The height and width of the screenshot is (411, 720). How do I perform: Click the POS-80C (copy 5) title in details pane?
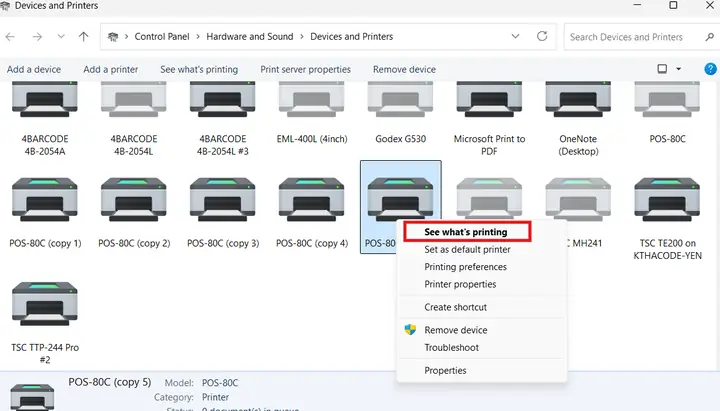tap(110, 382)
